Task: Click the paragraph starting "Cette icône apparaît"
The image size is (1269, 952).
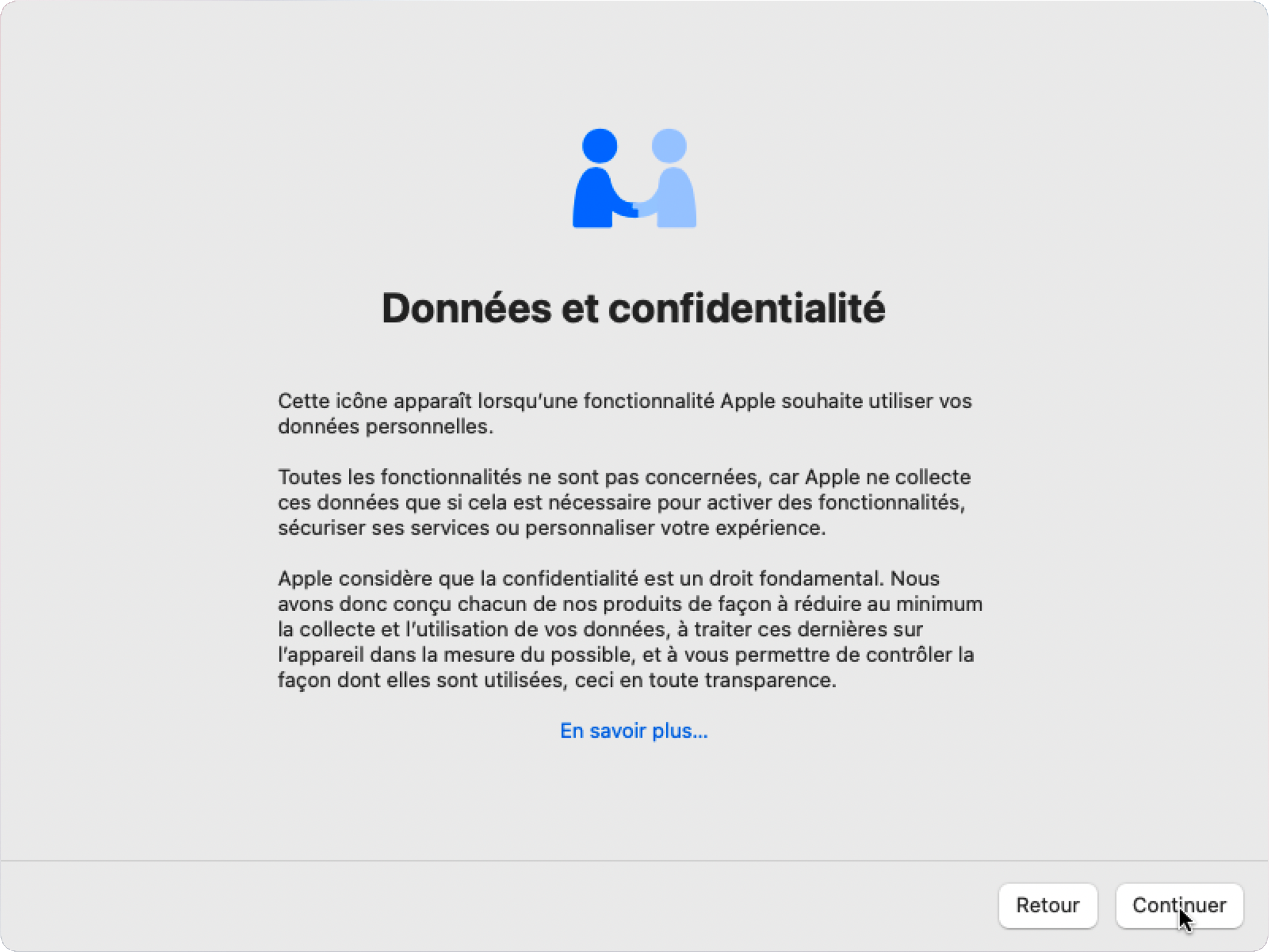Action: pyautogui.click(x=624, y=414)
